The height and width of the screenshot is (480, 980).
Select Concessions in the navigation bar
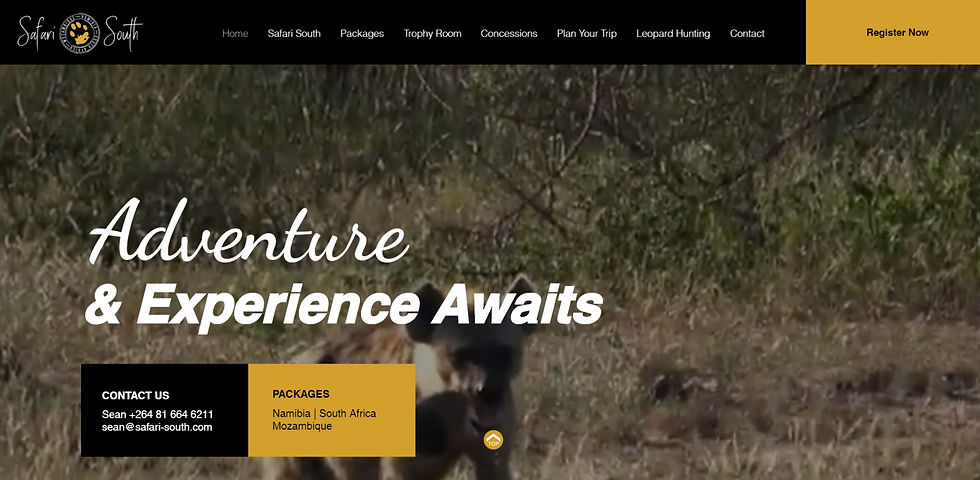(509, 33)
